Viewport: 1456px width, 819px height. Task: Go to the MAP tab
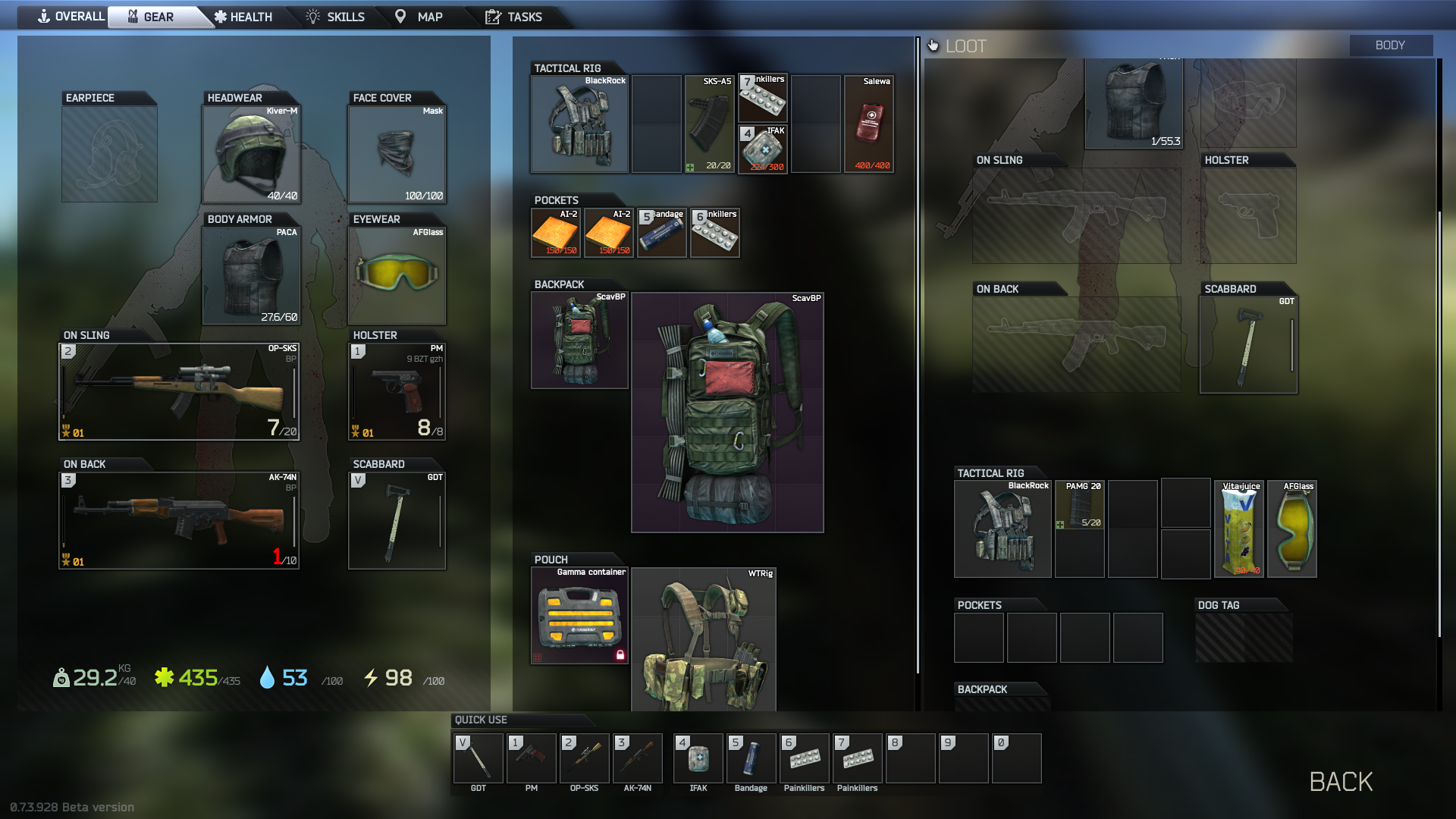pos(419,17)
